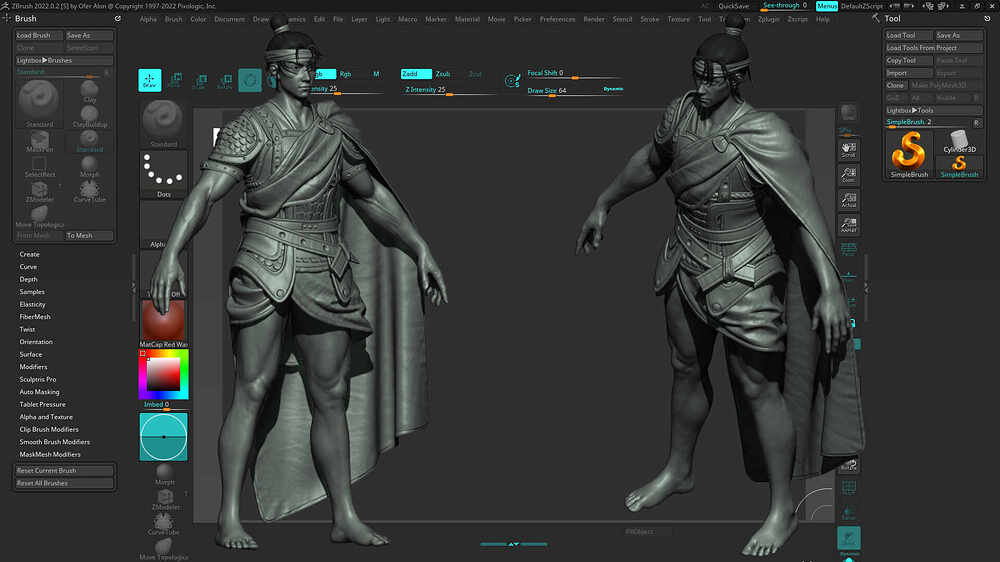Image resolution: width=1000 pixels, height=562 pixels.
Task: Open the large Standard brush selector on shelf
Action: tap(163, 124)
